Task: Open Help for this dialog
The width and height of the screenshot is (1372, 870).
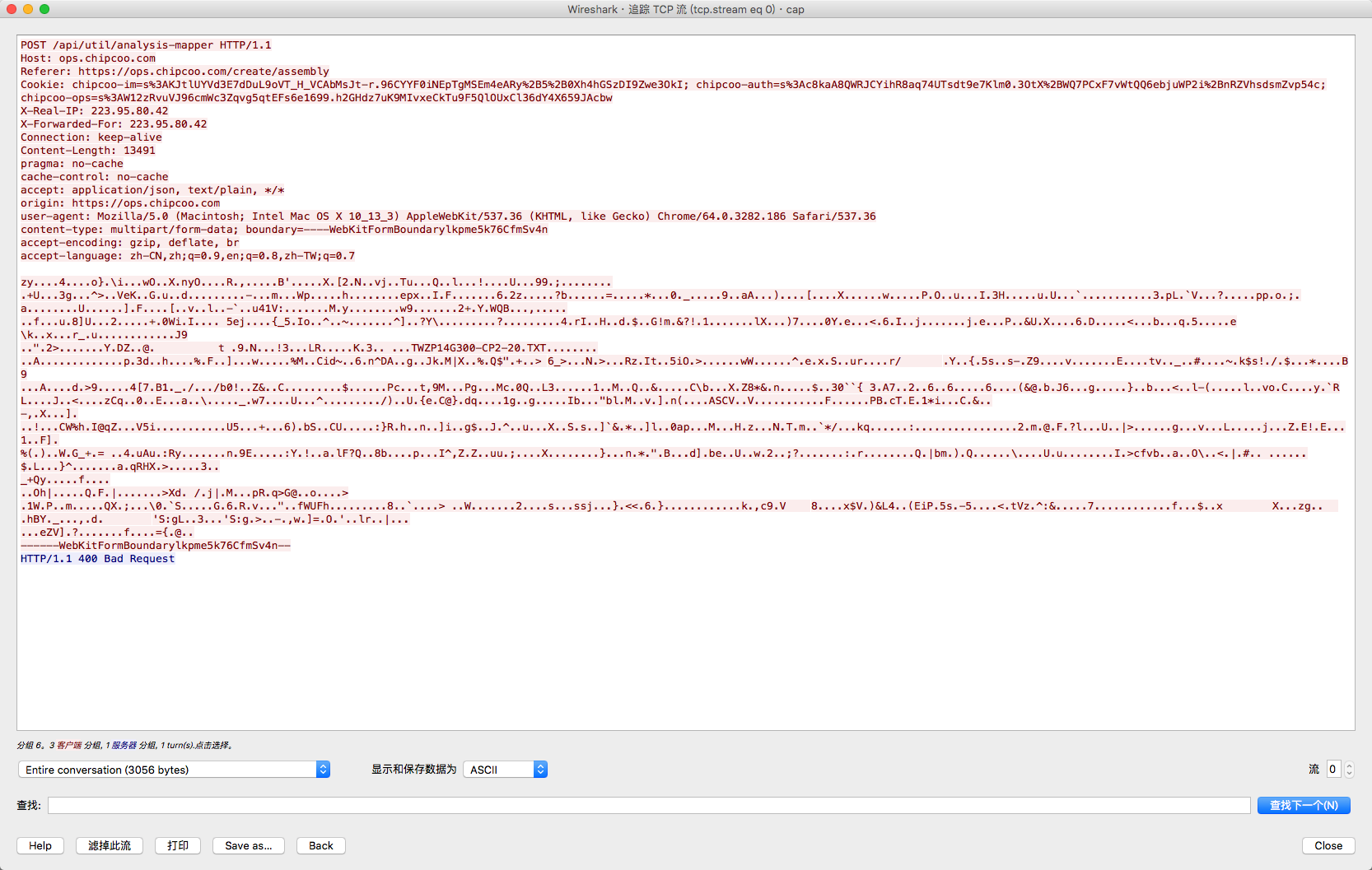Action: pos(40,845)
